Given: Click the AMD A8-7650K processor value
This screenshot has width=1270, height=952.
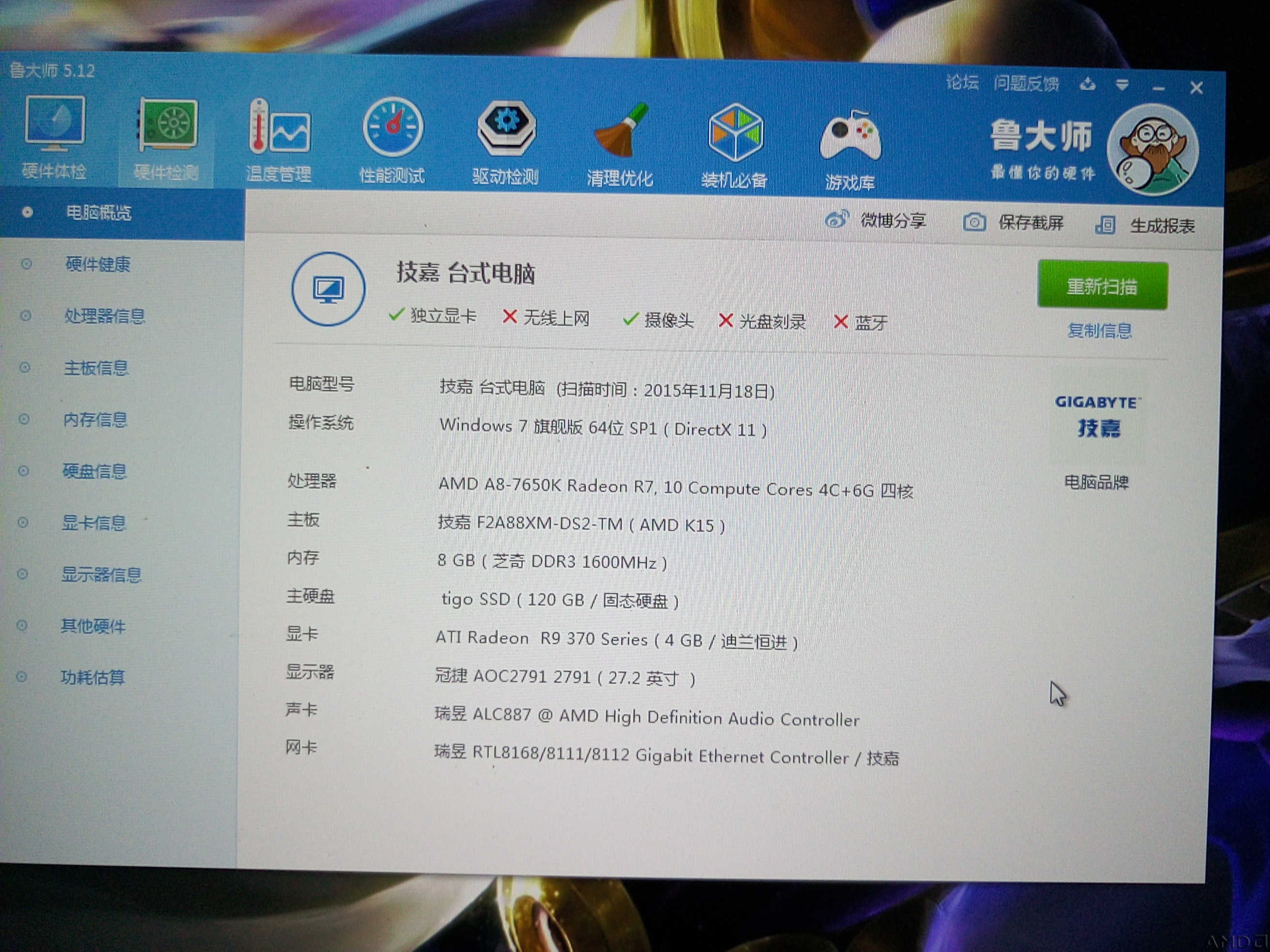Looking at the screenshot, I should [x=675, y=489].
